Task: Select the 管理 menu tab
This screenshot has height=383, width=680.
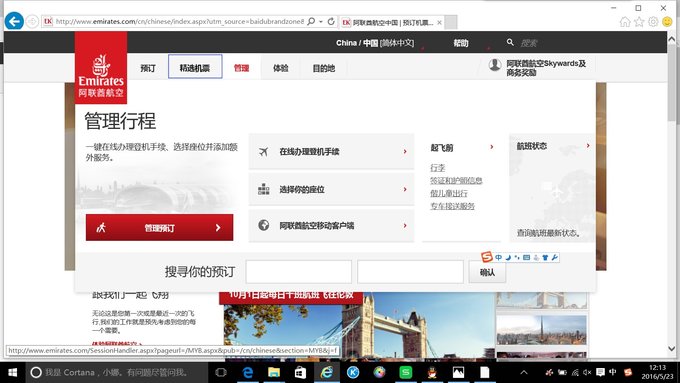Action: [242, 68]
